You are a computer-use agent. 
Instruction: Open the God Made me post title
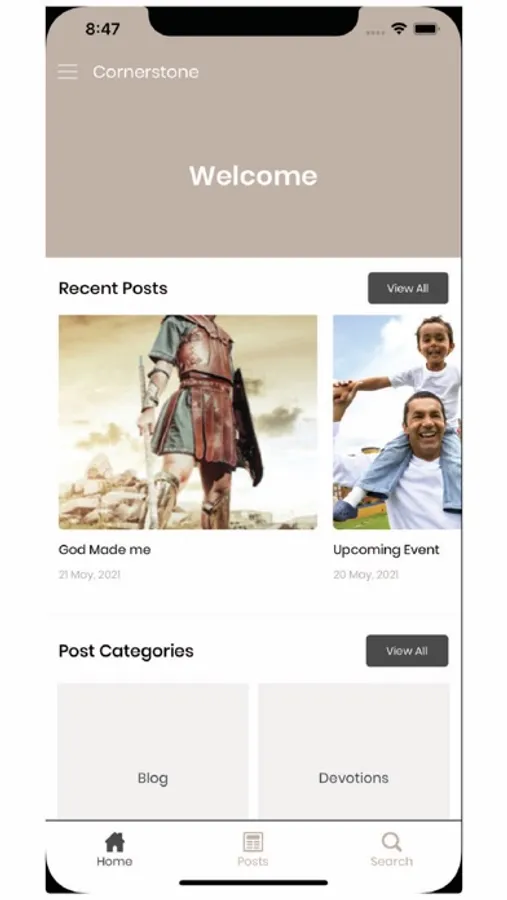tap(105, 550)
